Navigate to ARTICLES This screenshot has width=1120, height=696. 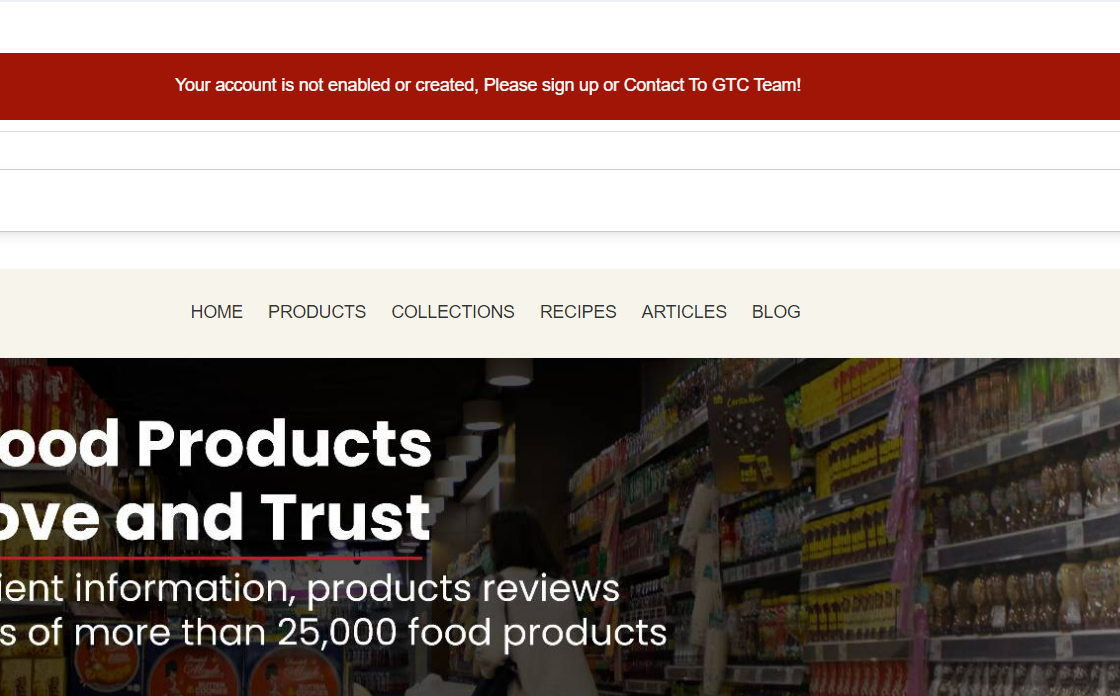pos(684,312)
